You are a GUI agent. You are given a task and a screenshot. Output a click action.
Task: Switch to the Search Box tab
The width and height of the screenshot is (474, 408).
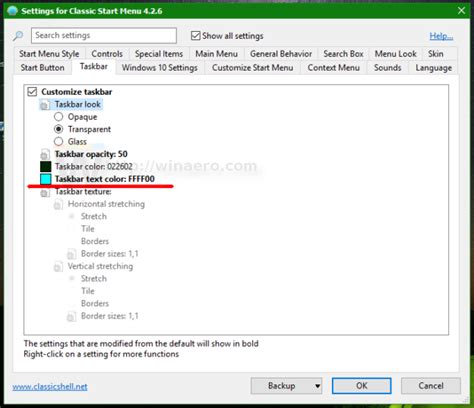click(343, 54)
